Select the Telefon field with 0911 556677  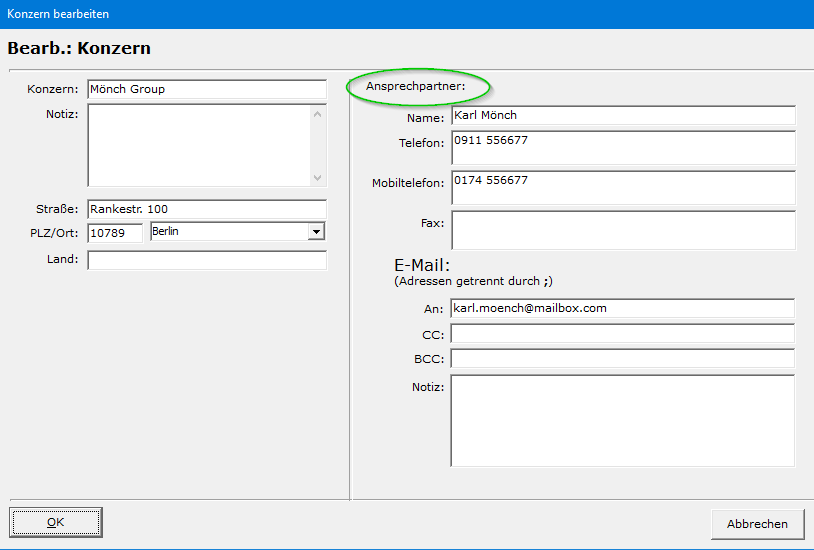622,147
